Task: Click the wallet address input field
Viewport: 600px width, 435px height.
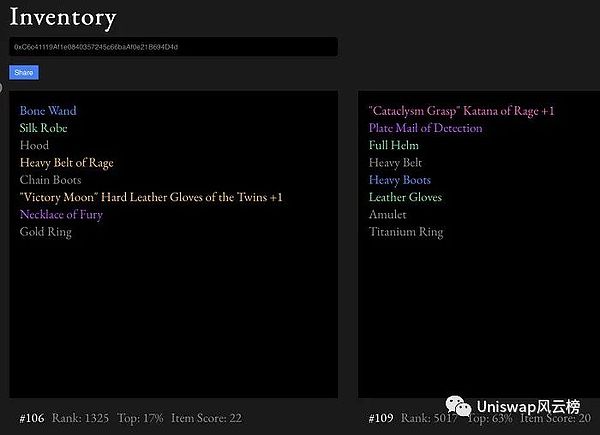Action: tap(173, 47)
